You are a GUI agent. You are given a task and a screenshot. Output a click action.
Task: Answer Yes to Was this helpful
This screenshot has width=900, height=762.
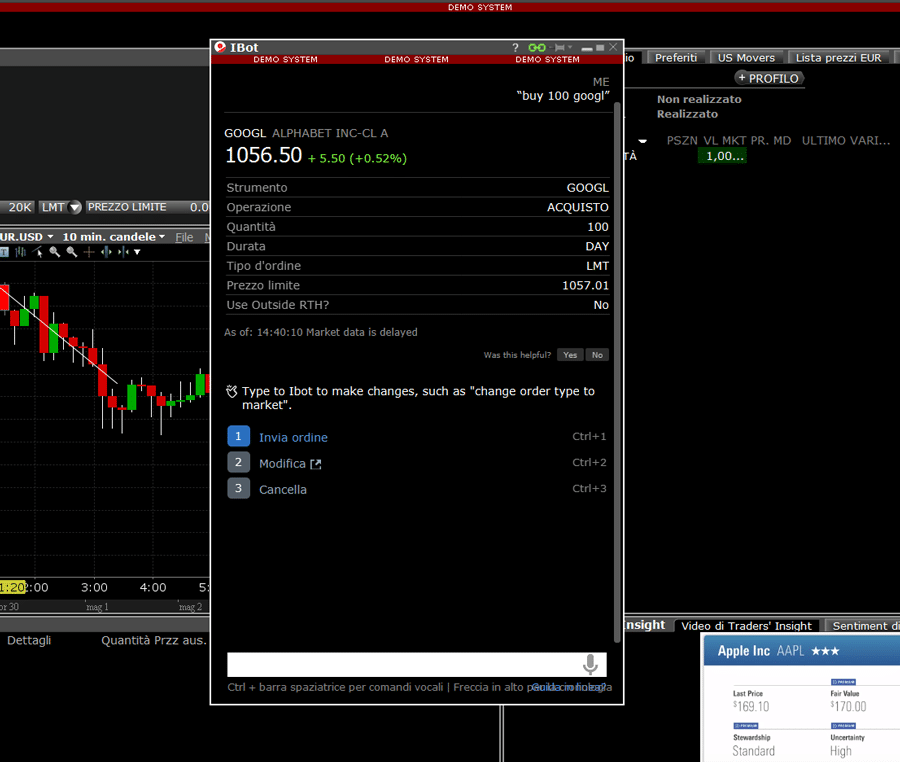point(570,355)
